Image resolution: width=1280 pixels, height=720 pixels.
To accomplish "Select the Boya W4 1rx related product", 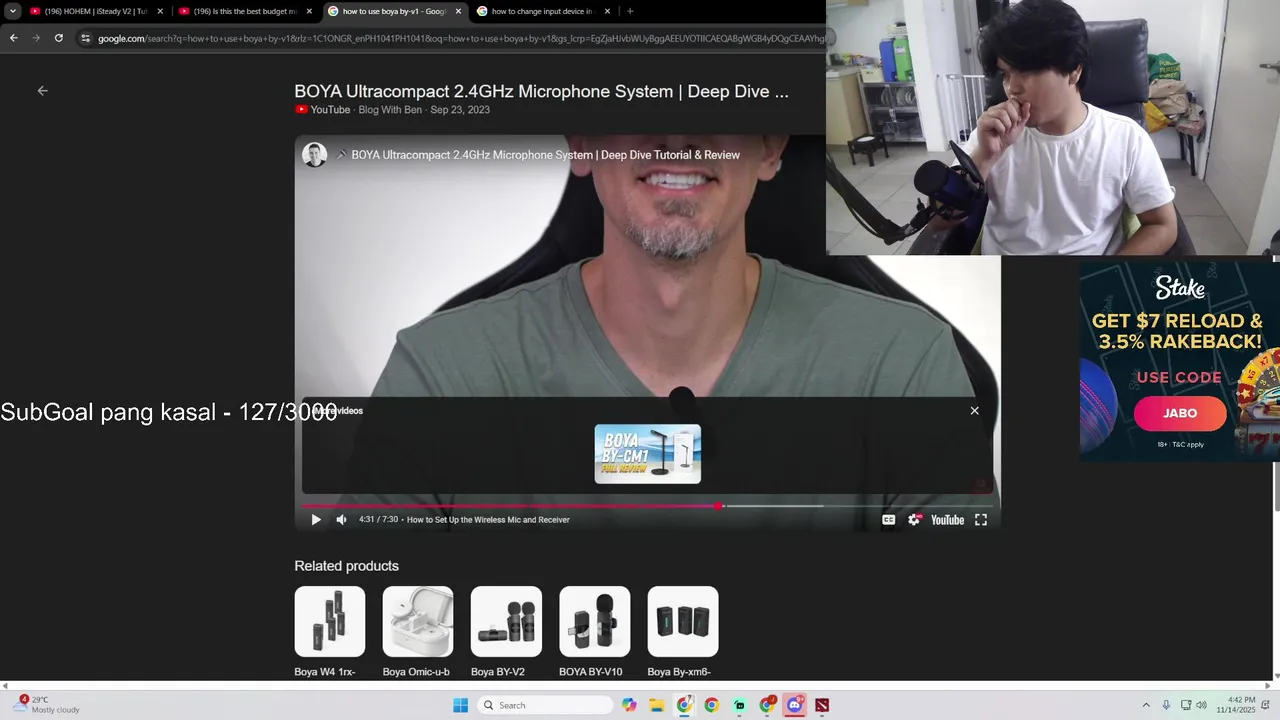I will point(330,632).
